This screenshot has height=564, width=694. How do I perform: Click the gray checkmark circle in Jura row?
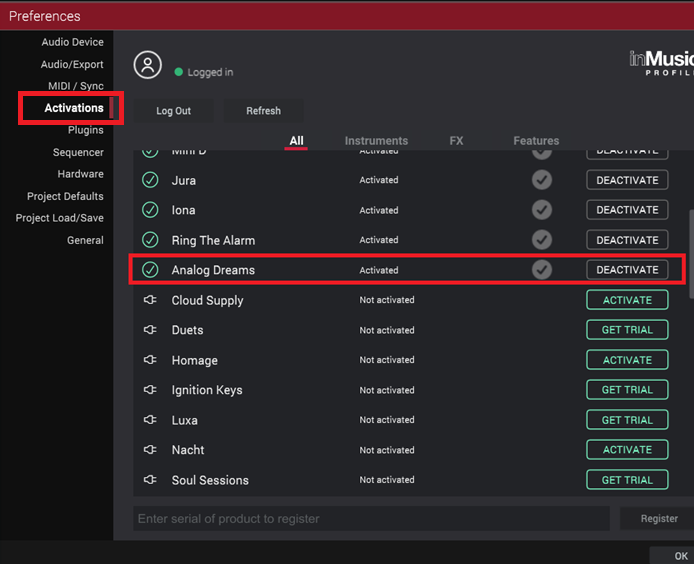pos(542,180)
